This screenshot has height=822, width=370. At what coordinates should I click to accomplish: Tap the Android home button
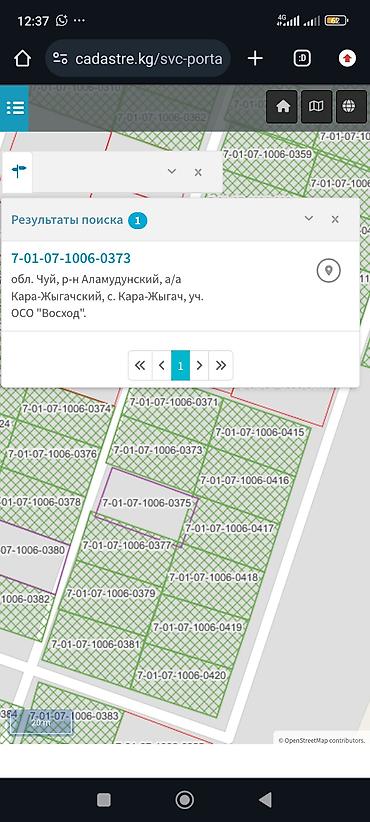184,799
